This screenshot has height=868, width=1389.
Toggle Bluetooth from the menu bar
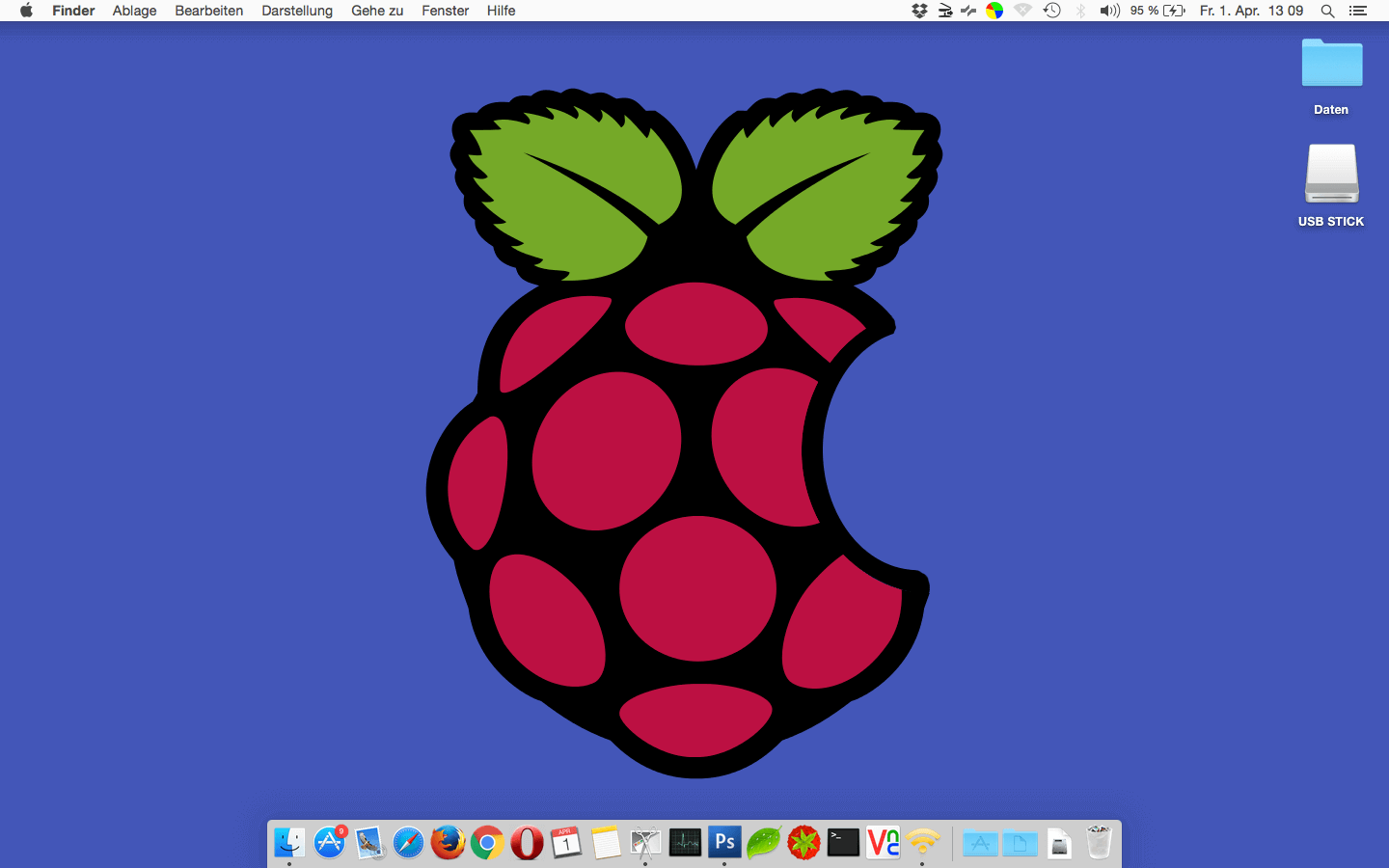tap(1080, 11)
